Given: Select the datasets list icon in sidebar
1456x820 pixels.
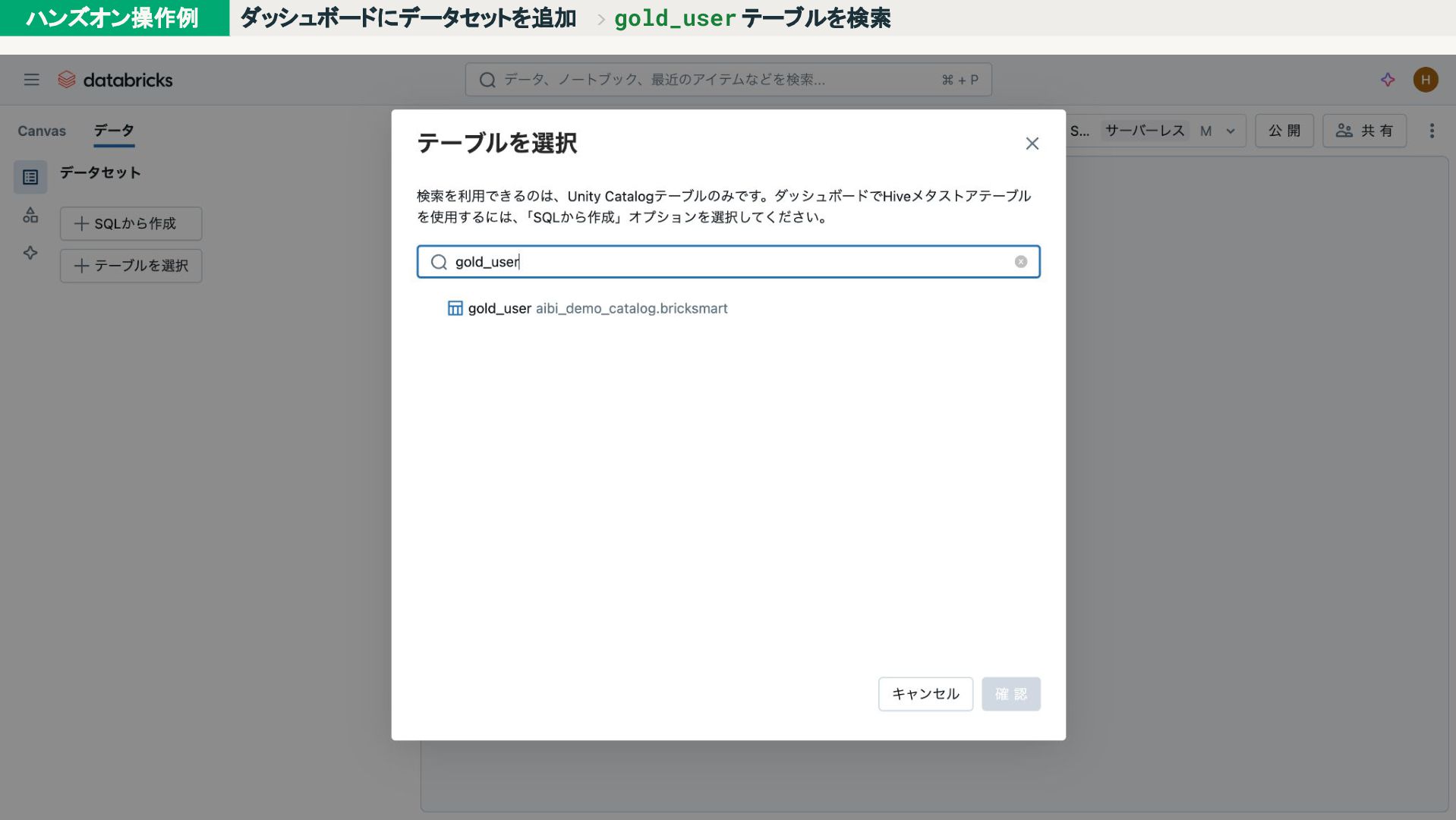Looking at the screenshot, I should pos(30,177).
